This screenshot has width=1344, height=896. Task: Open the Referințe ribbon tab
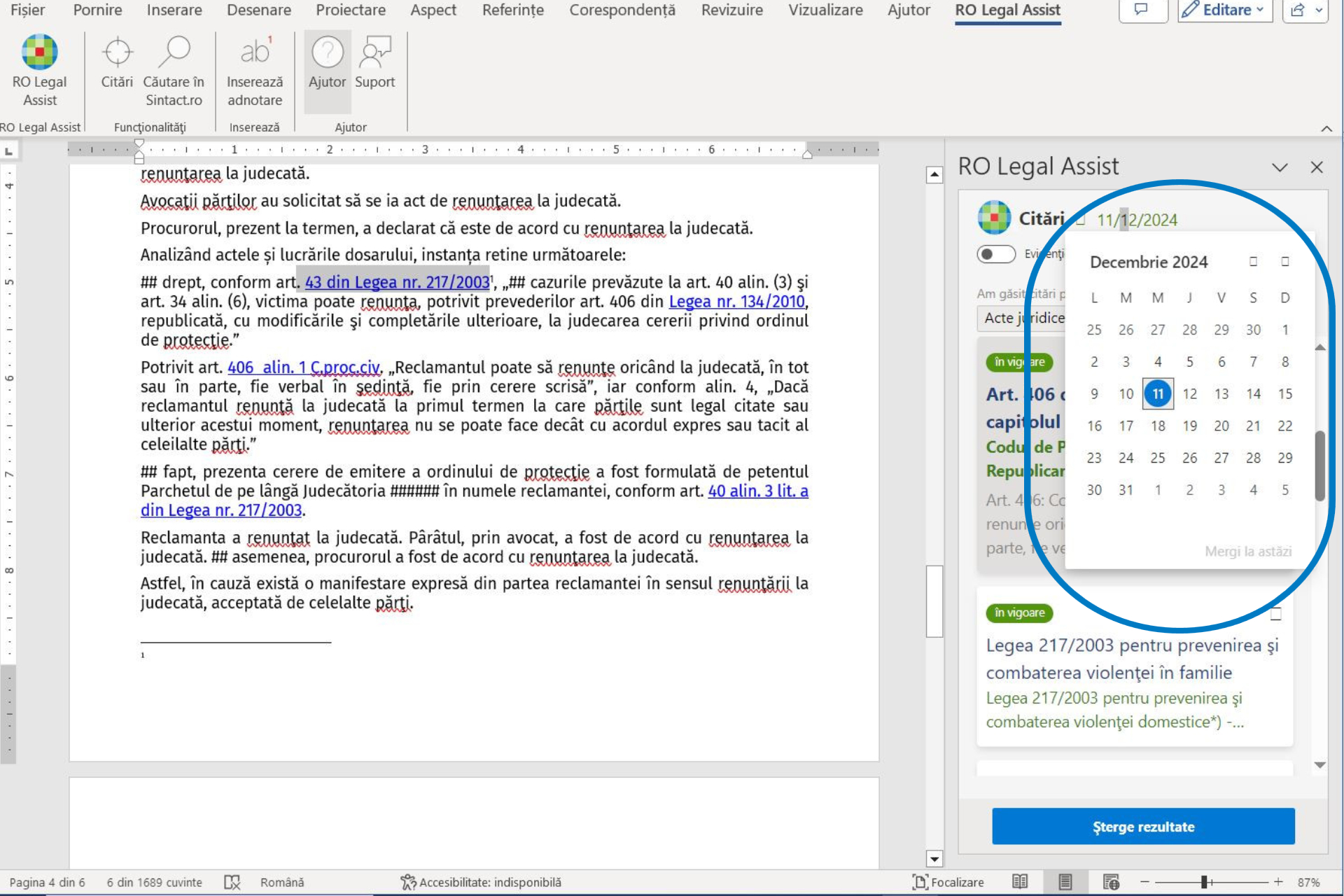pos(512,10)
